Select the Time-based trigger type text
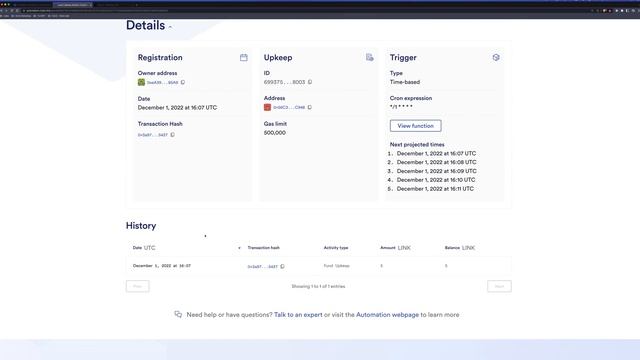 (x=404, y=82)
